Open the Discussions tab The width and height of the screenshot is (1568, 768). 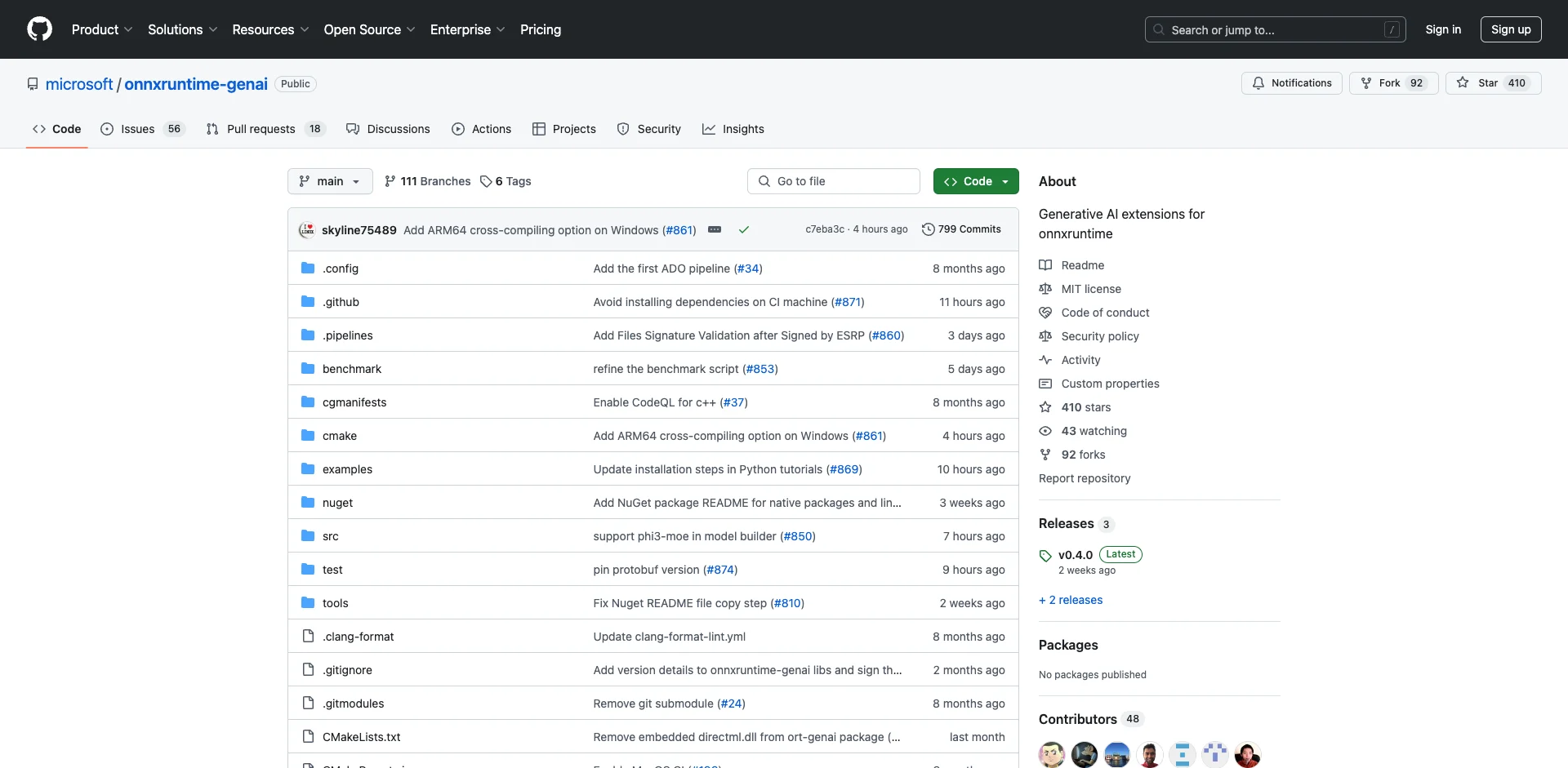click(x=388, y=129)
